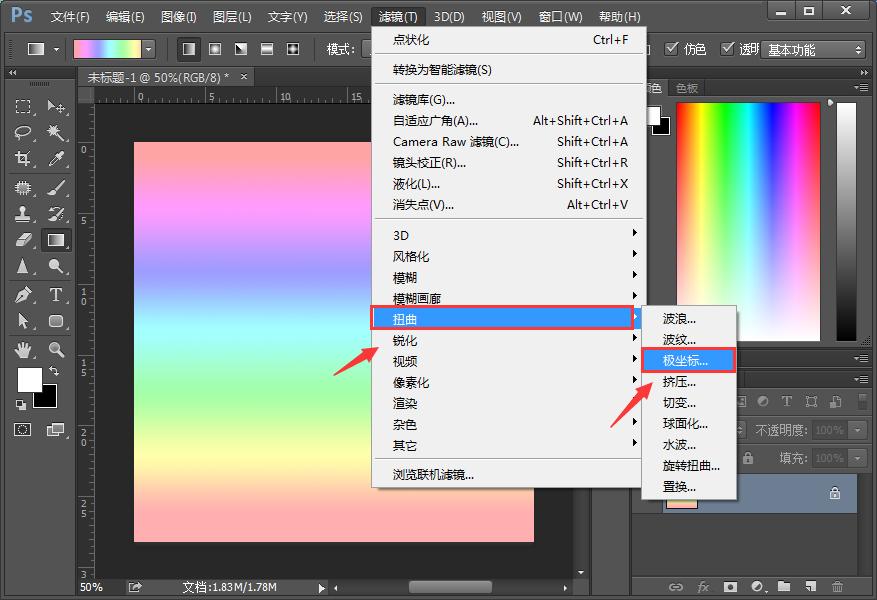Open the 基本功能 workspace dropdown
Image resolution: width=877 pixels, height=600 pixels.
pos(814,49)
